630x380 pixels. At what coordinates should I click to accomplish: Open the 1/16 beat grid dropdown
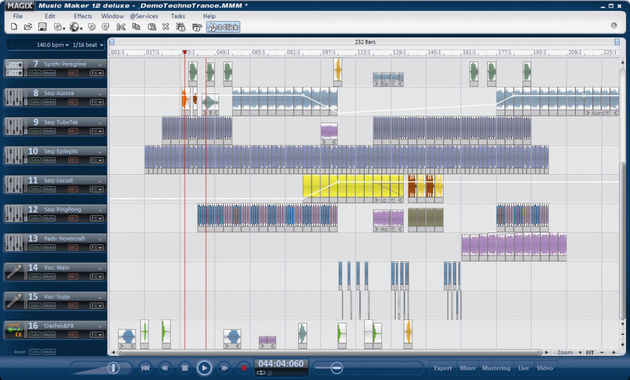click(88, 45)
